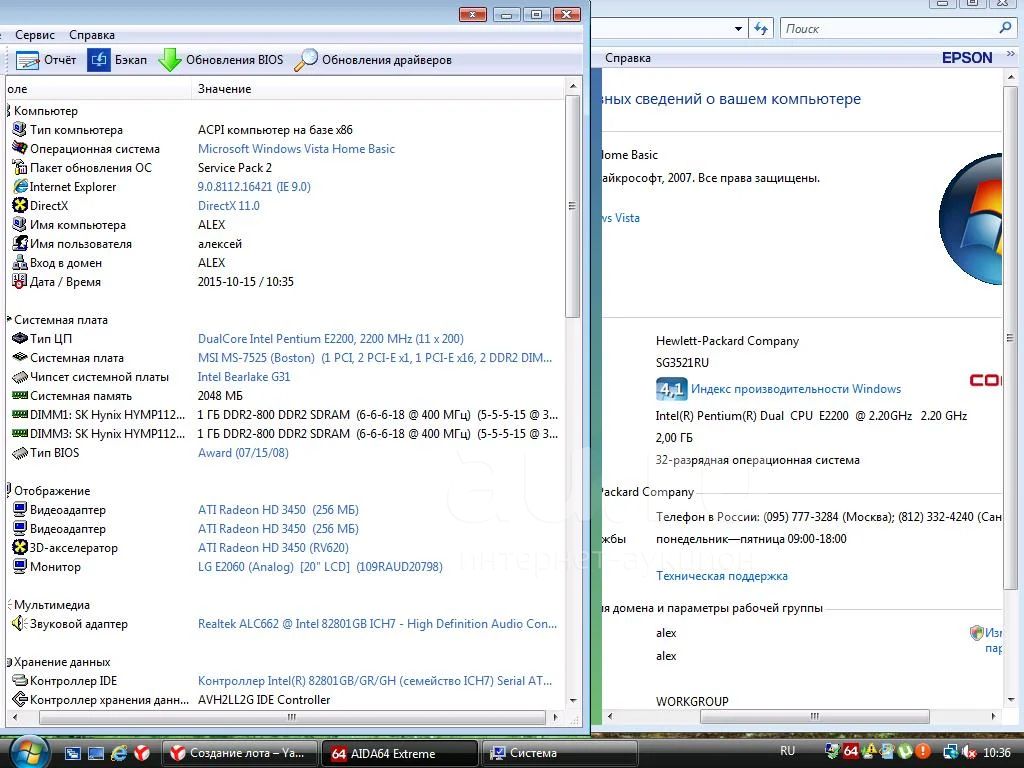Click the green arrow Обновления BIOS icon
The width and height of the screenshot is (1024, 768).
170,60
